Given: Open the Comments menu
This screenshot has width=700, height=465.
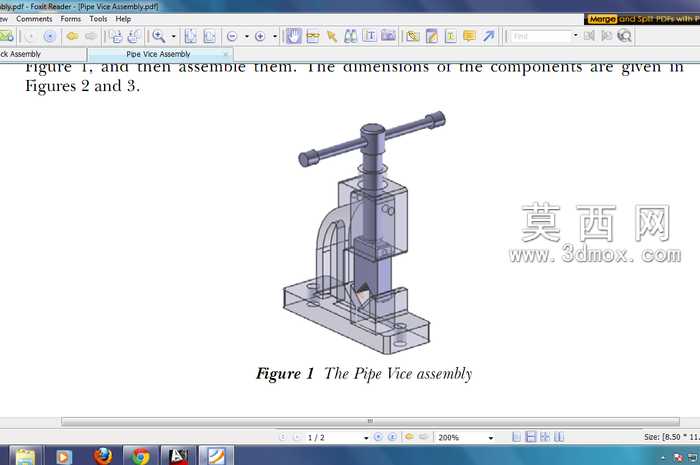Looking at the screenshot, I should click(x=34, y=19).
